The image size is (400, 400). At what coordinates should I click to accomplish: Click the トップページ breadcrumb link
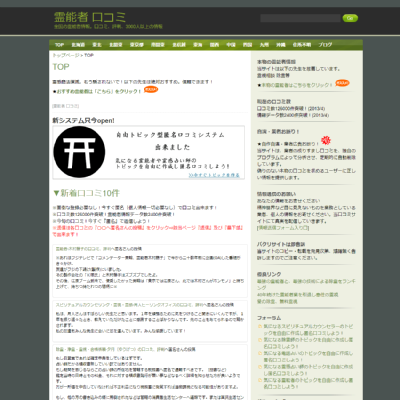click(x=66, y=55)
